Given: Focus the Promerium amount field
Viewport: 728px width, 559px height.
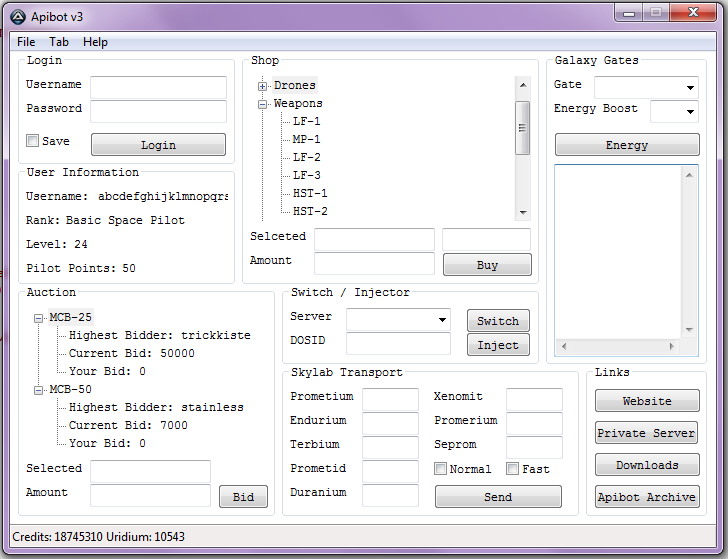Looking at the screenshot, I should (x=534, y=423).
